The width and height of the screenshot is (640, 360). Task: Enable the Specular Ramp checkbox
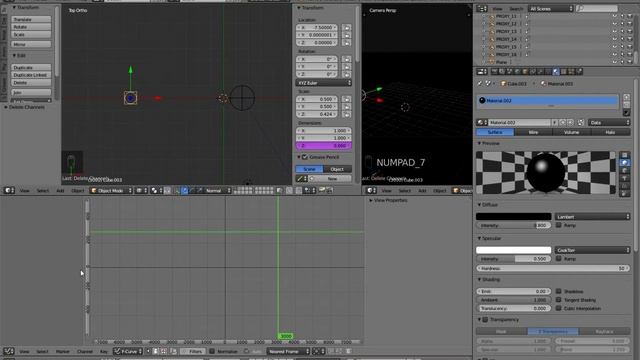tap(559, 258)
